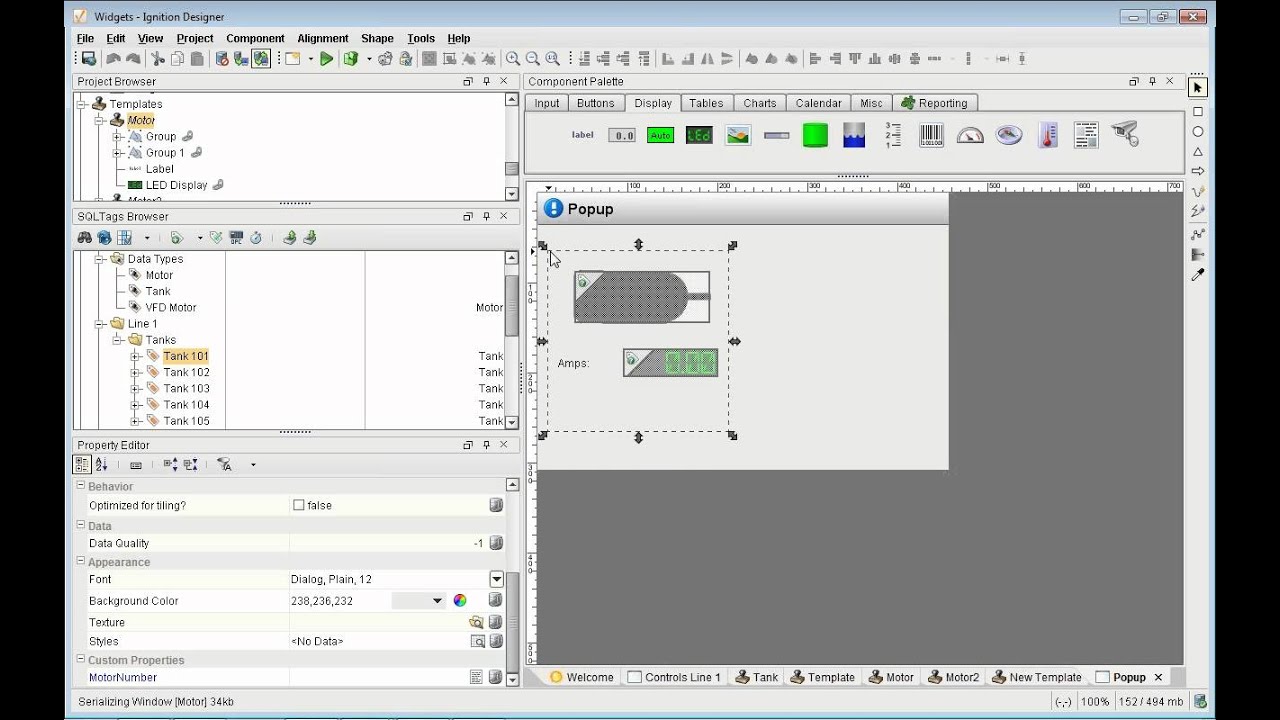Viewport: 1280px width, 720px height.
Task: Select VFD Motor data type
Action: pos(170,308)
